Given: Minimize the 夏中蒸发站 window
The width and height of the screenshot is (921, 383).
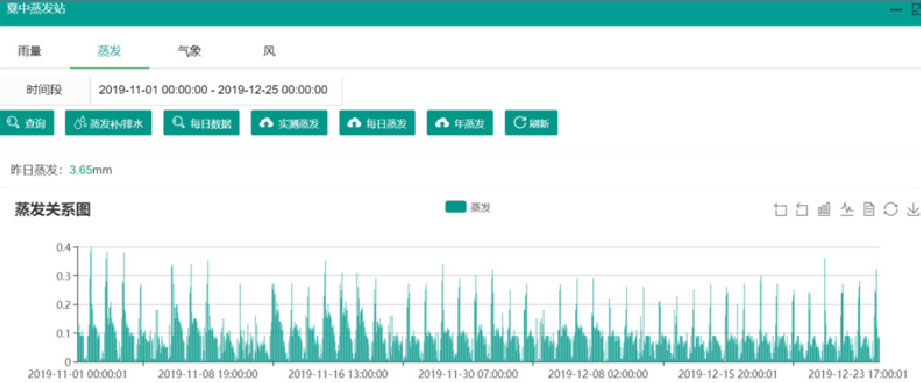Looking at the screenshot, I should 896,11.
